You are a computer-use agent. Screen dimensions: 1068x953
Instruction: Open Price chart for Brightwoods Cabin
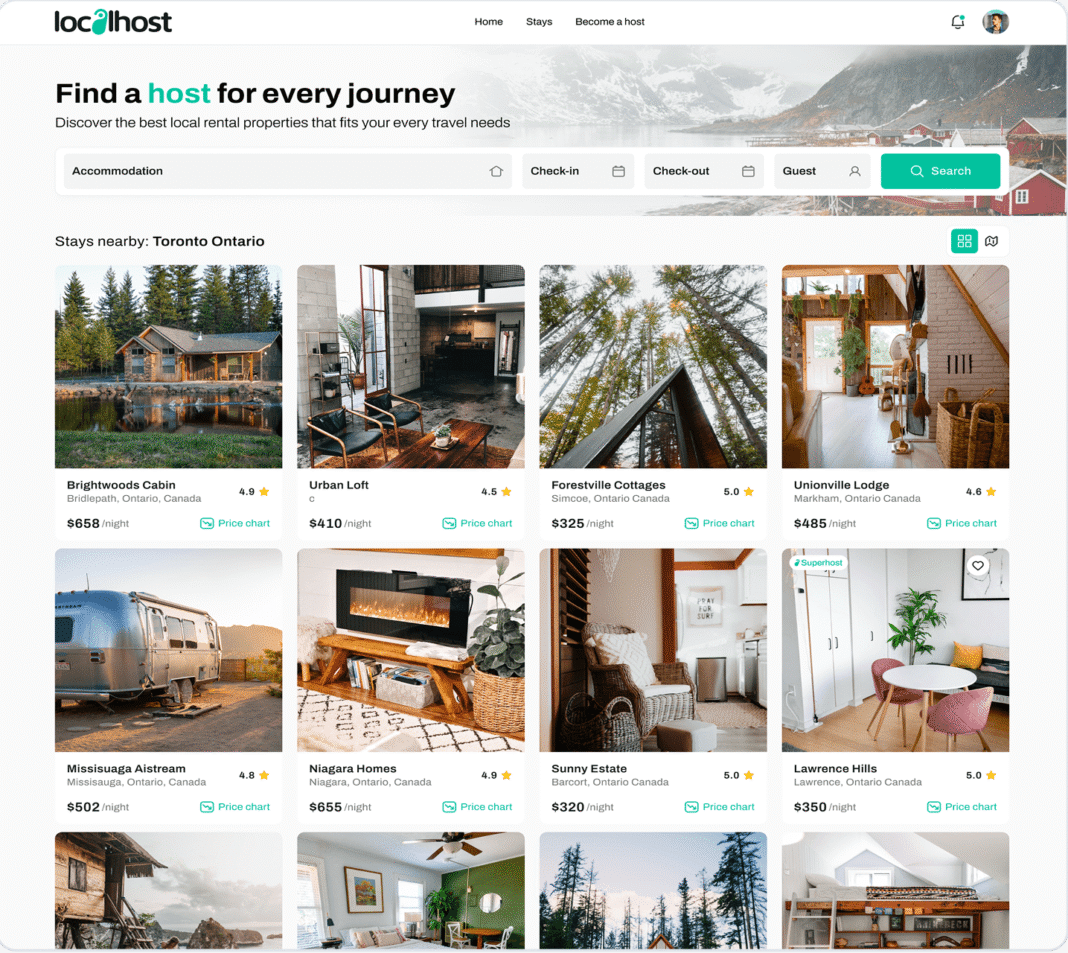point(235,523)
